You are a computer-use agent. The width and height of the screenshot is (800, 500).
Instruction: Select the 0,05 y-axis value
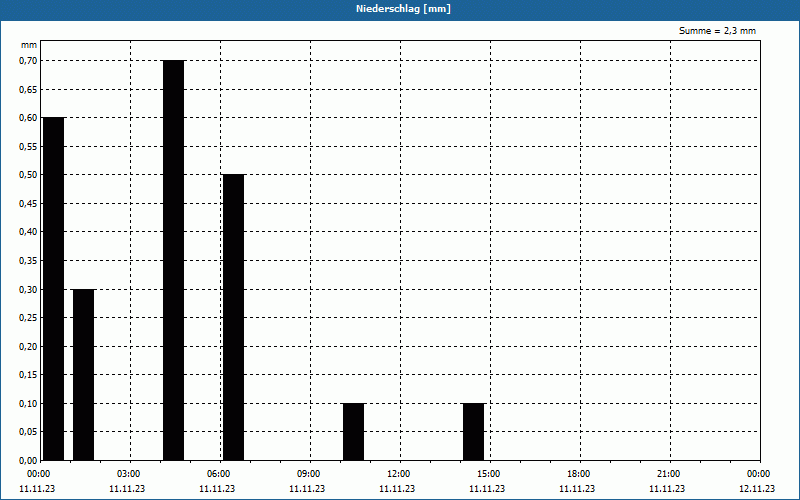click(x=28, y=432)
